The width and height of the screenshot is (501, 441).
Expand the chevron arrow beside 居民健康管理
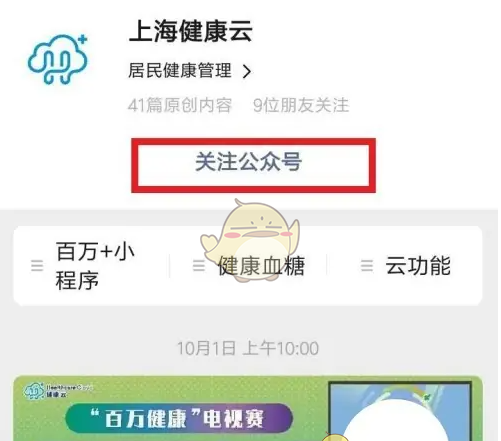click(247, 71)
